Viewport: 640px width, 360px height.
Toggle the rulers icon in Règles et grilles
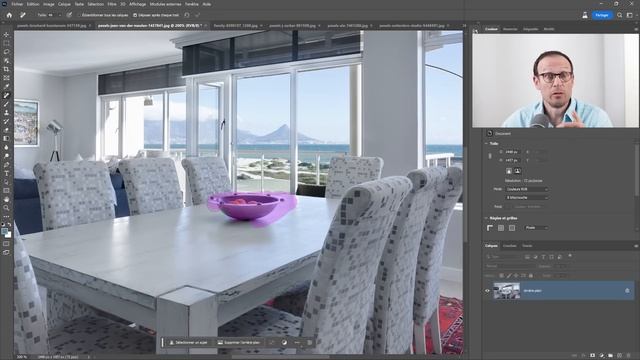[490, 228]
